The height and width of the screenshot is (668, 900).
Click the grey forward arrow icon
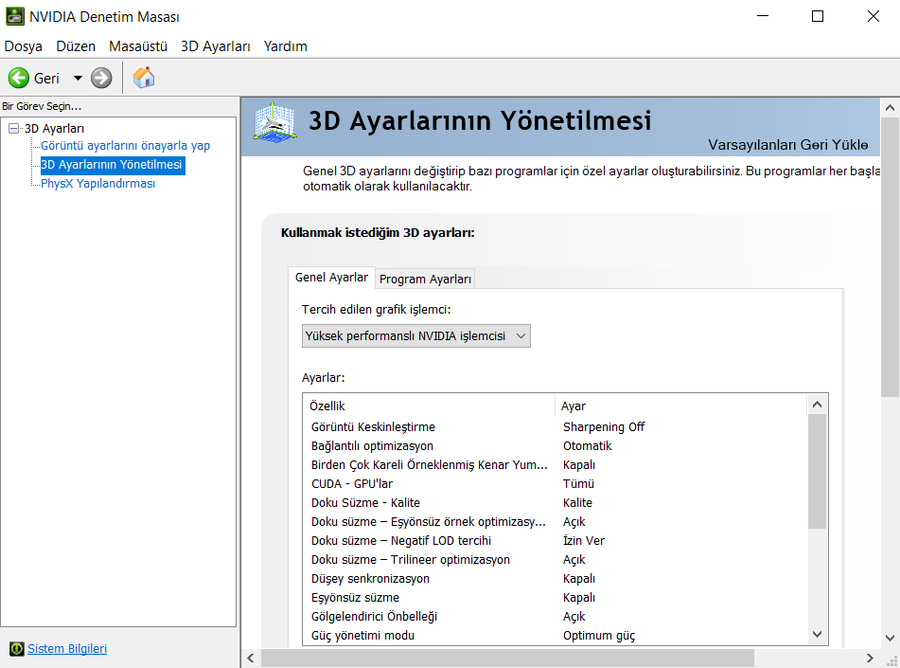102,77
